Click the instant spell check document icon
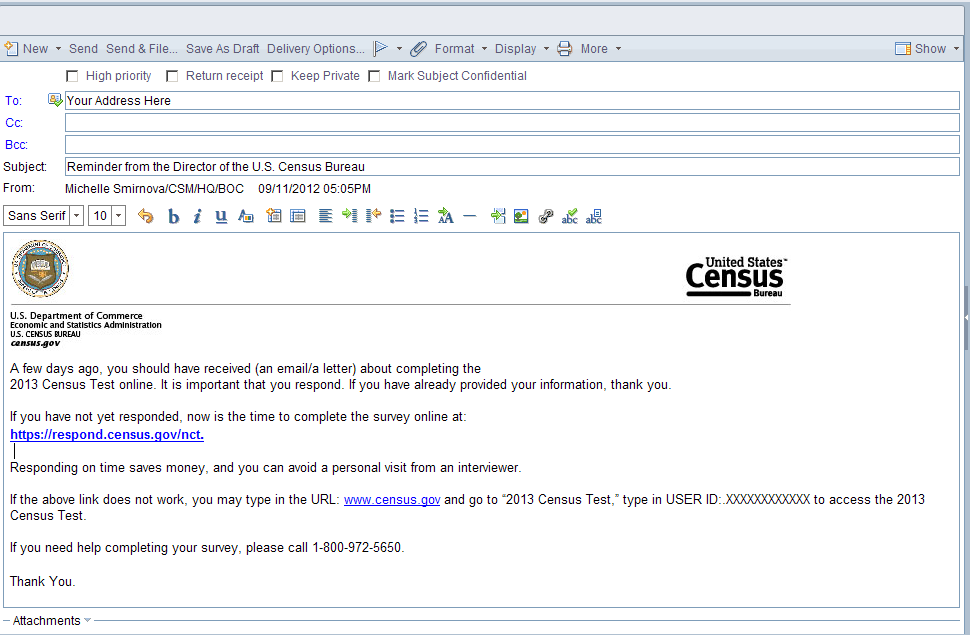The height and width of the screenshot is (635, 970). pyautogui.click(x=593, y=215)
